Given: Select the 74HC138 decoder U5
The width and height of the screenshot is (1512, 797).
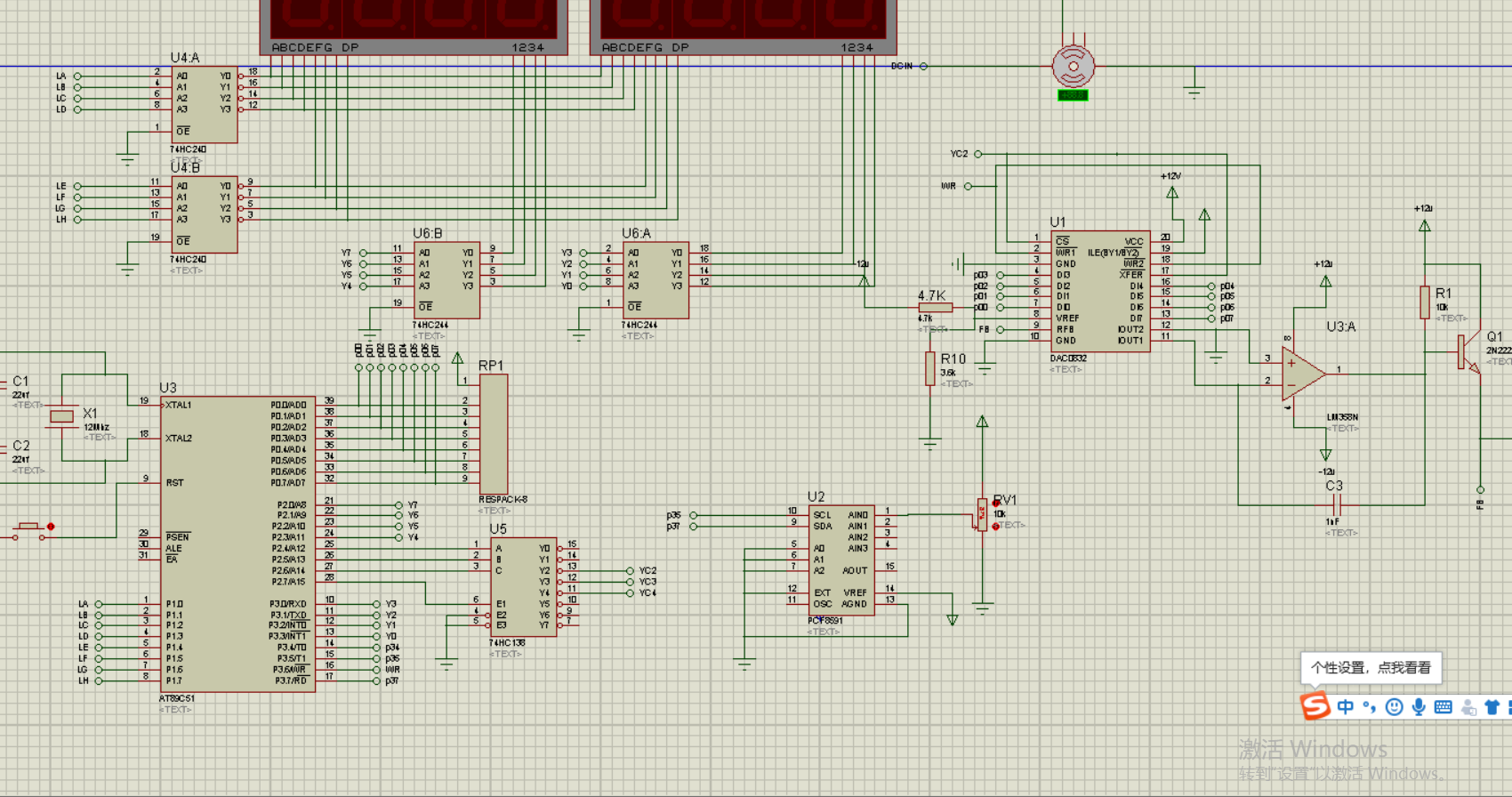Looking at the screenshot, I should [x=523, y=587].
